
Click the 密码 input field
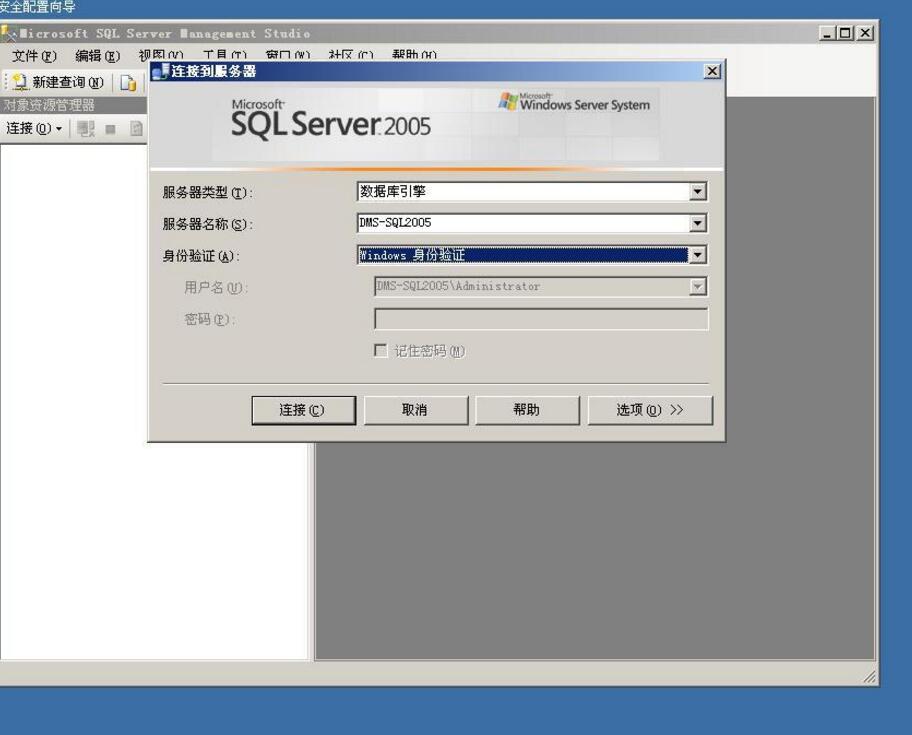(x=541, y=319)
